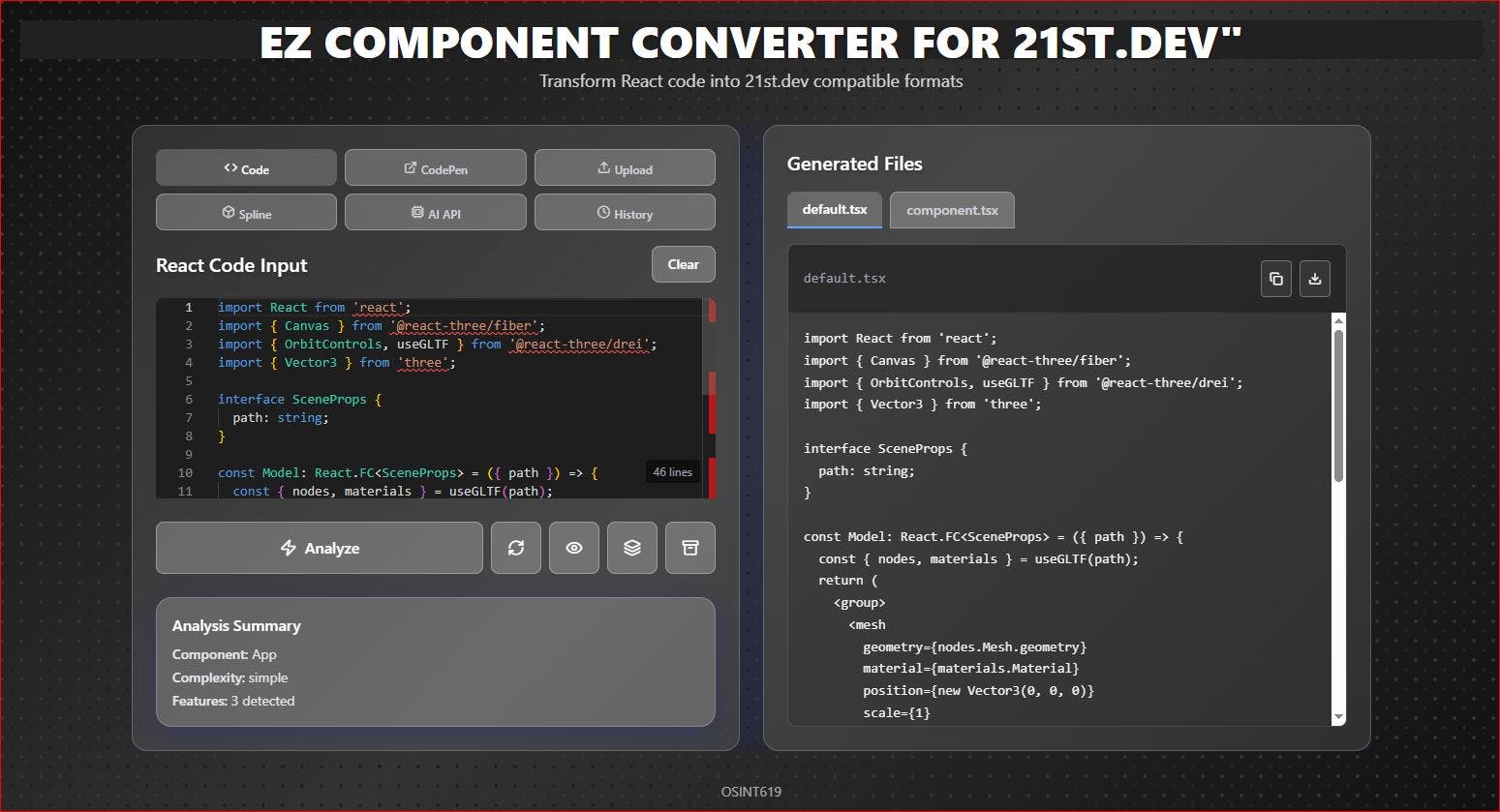This screenshot has height=812, width=1500.
Task: Run the Analyze button
Action: click(x=320, y=548)
